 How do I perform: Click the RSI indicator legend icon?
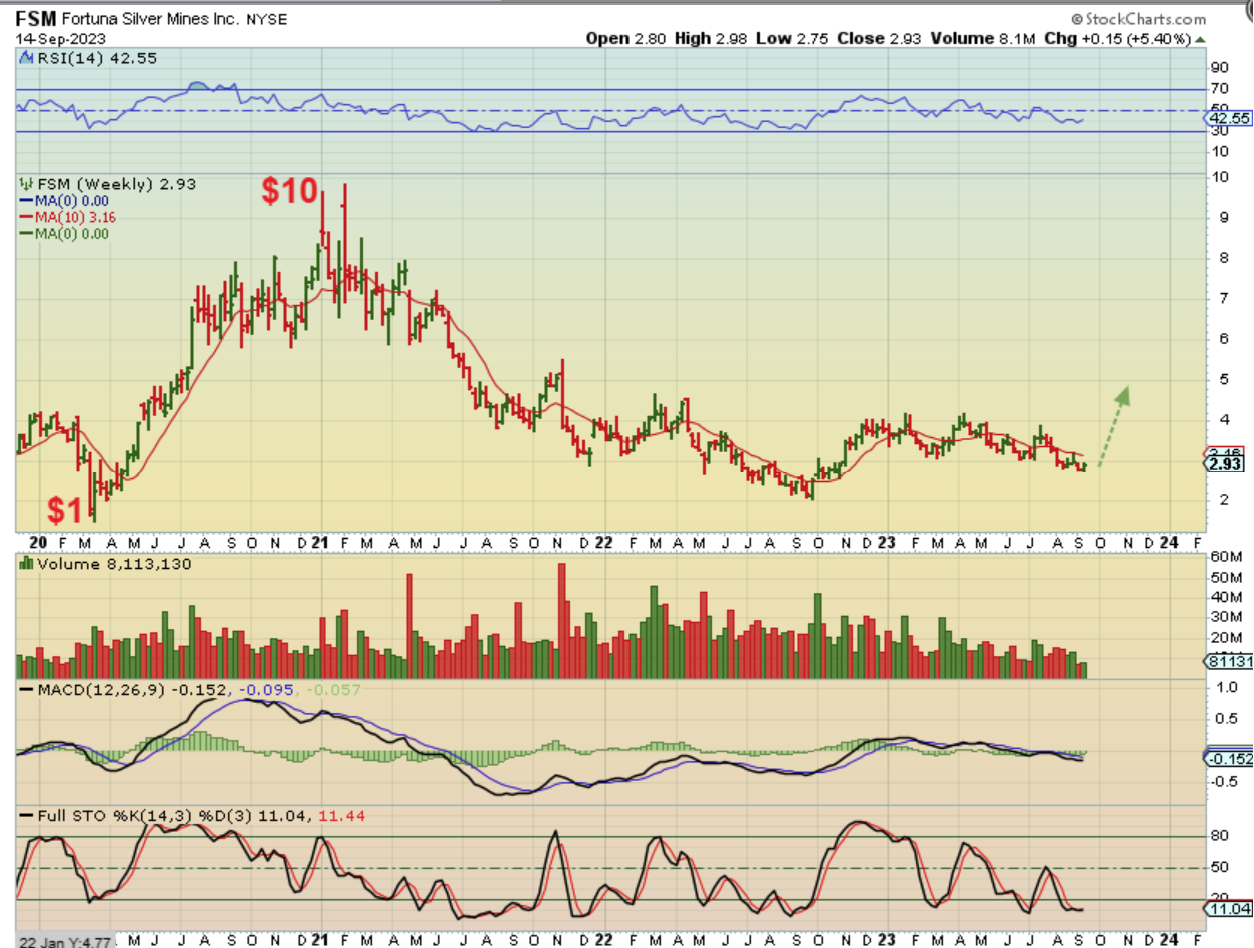[x=26, y=58]
